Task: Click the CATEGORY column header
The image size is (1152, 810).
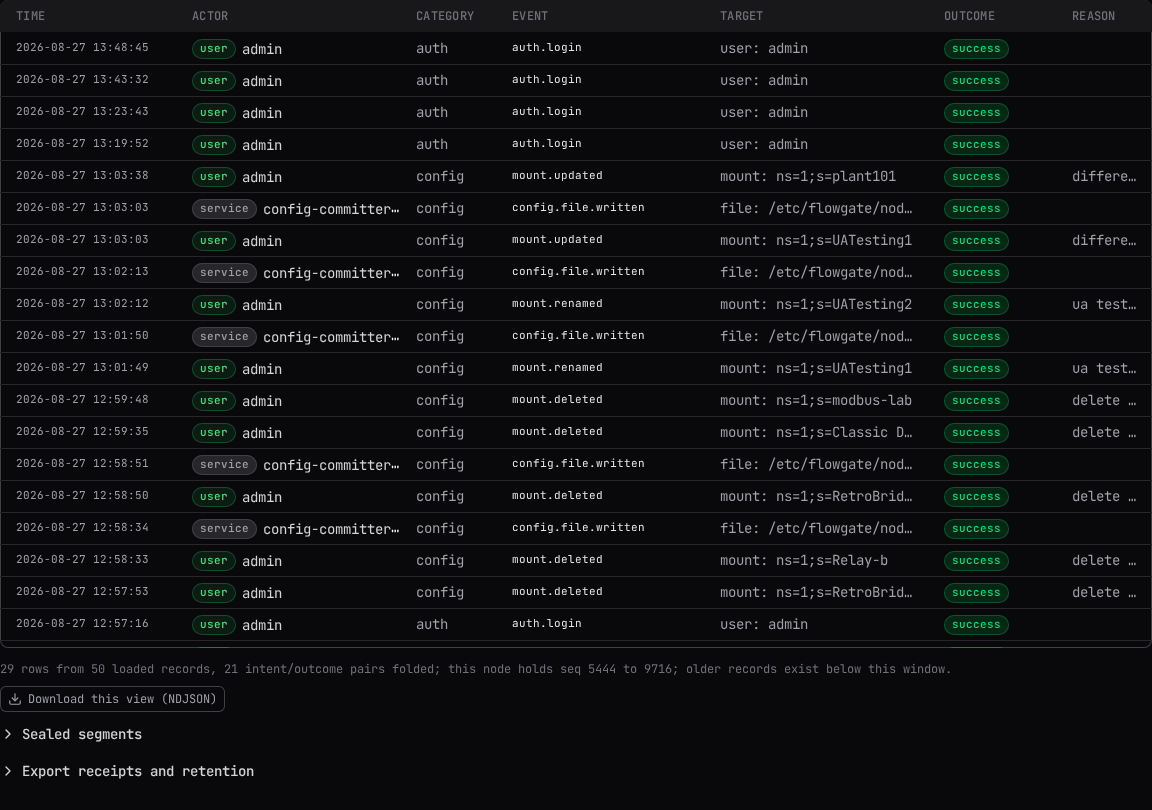Action: click(445, 16)
